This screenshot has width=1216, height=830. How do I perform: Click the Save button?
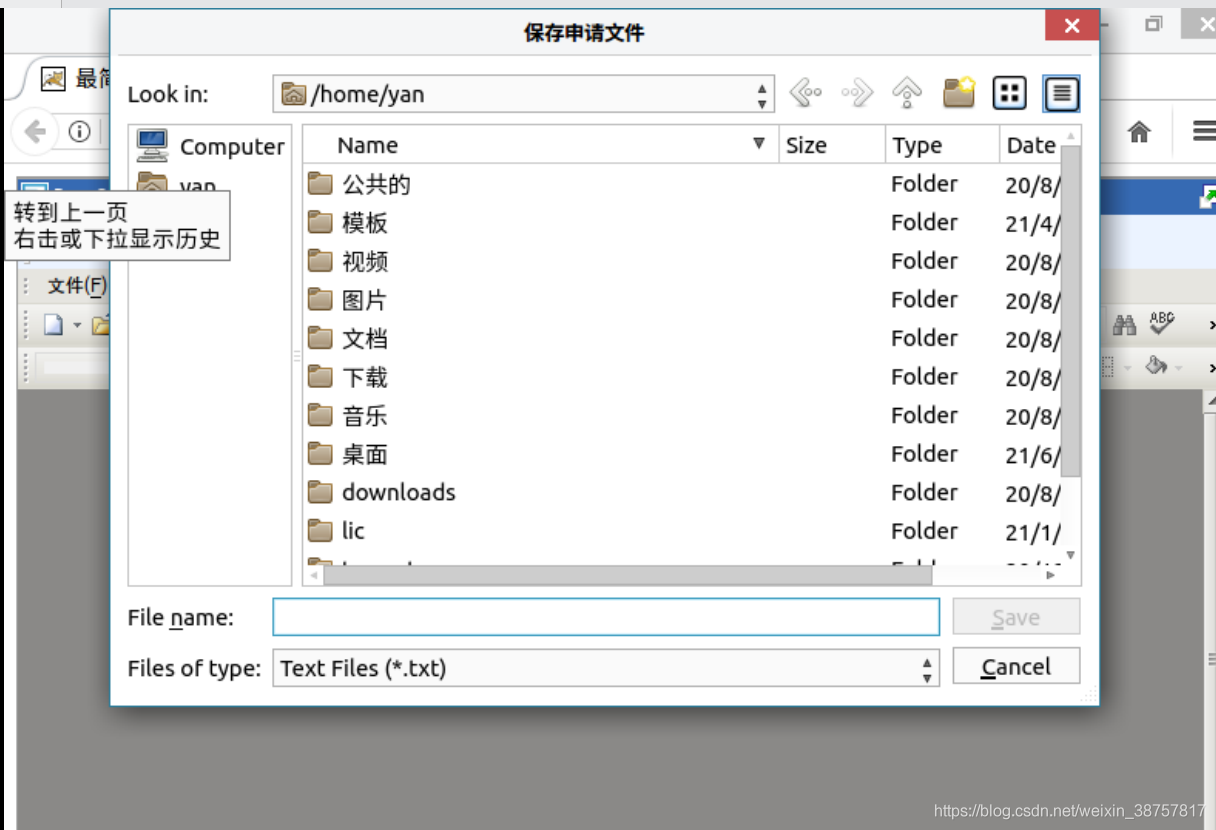[1016, 617]
